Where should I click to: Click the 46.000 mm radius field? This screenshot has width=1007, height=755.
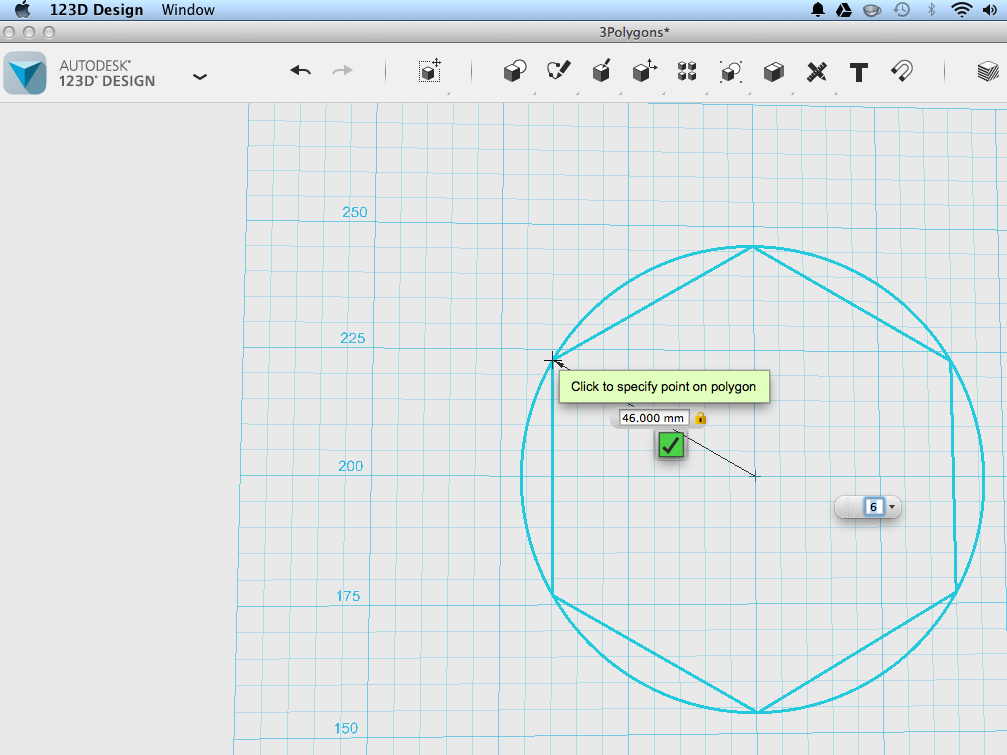pos(653,418)
